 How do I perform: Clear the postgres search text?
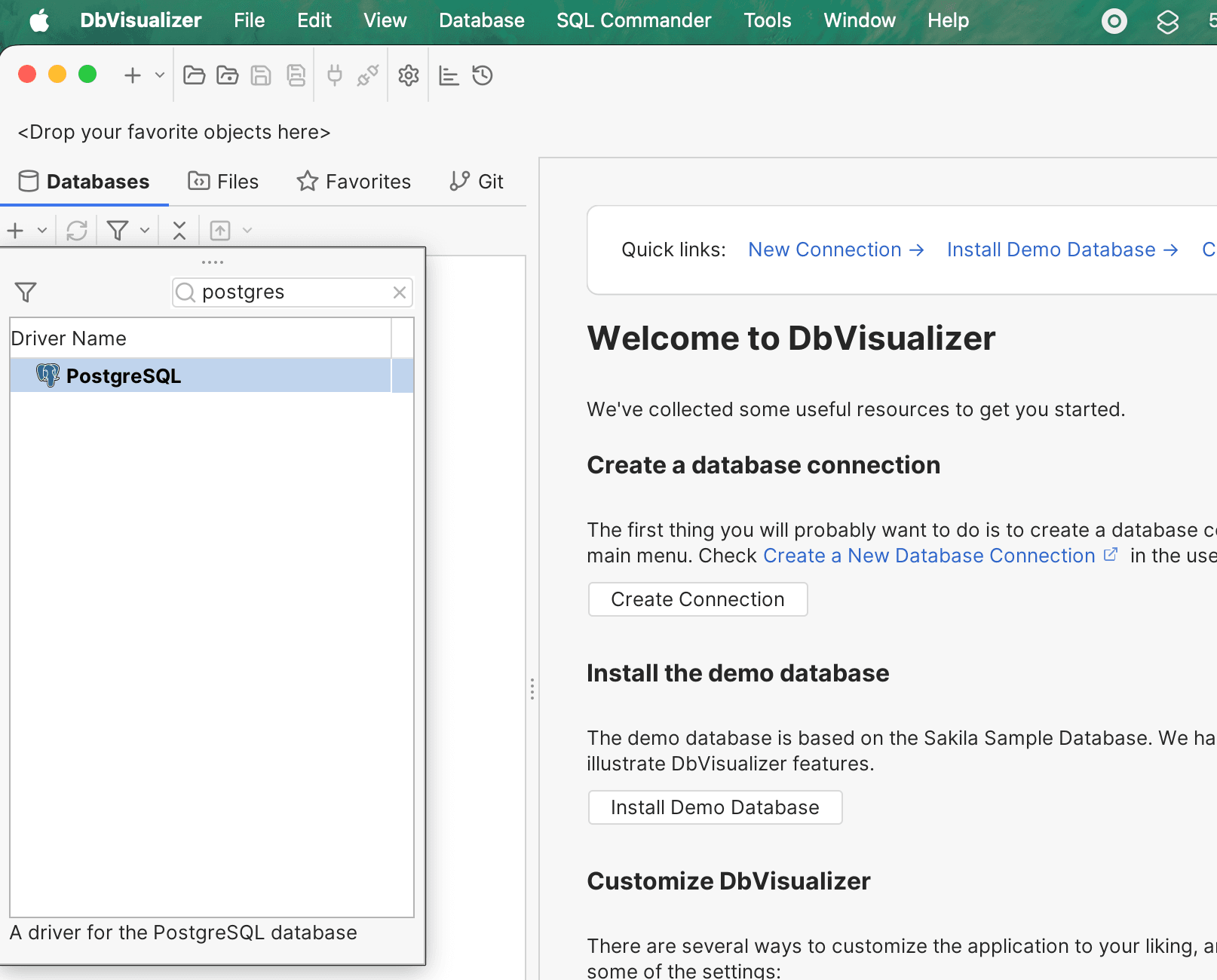399,292
